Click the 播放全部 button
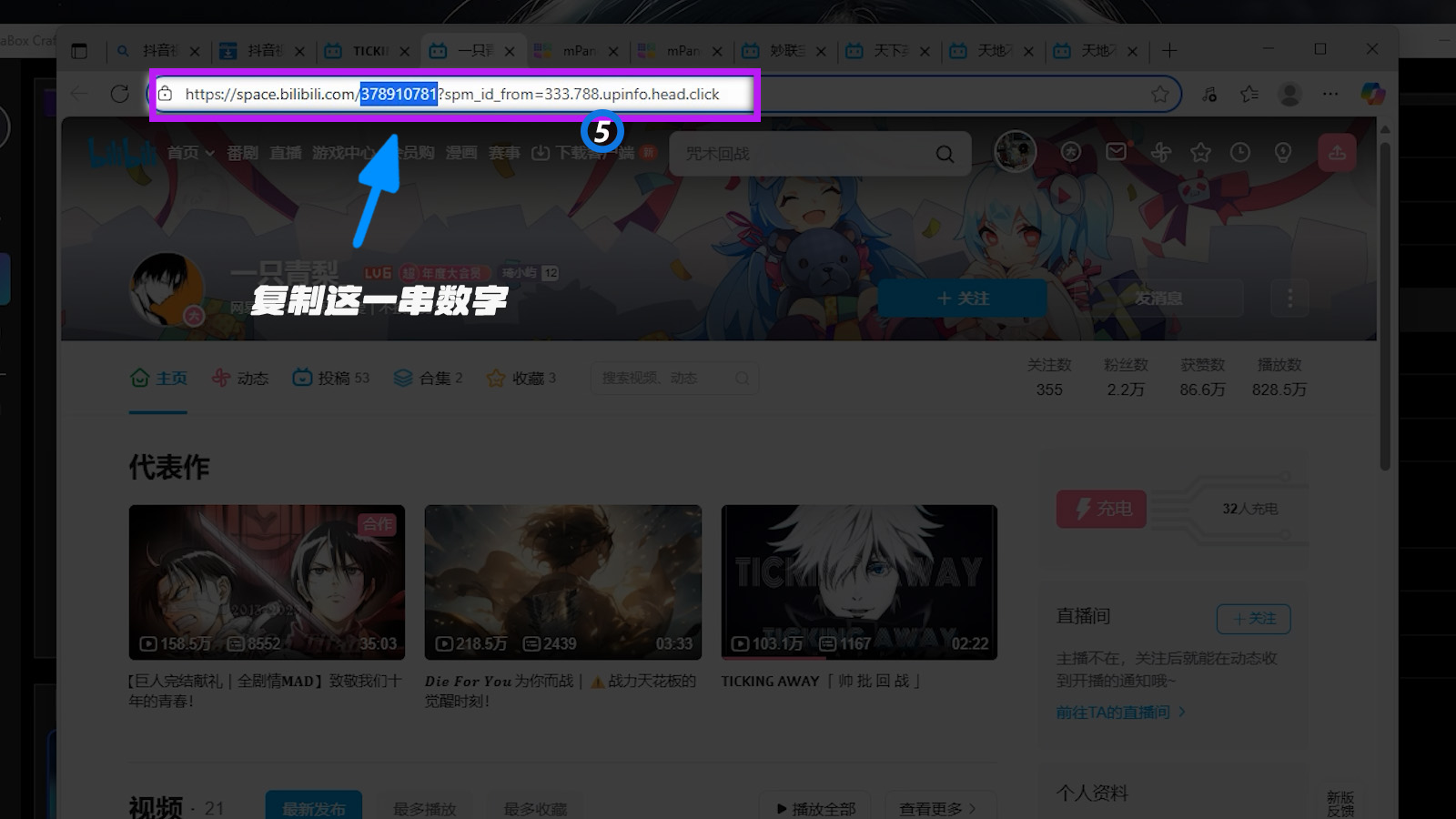Viewport: 1456px width, 819px height. (814, 808)
